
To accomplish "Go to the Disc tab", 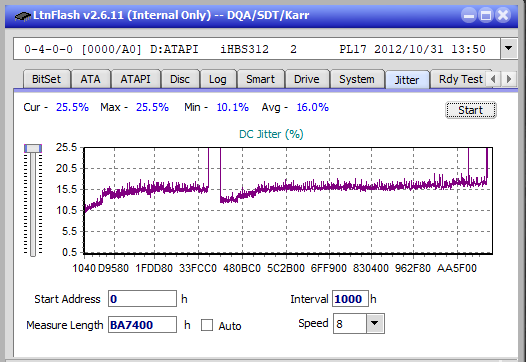I will tap(180, 79).
